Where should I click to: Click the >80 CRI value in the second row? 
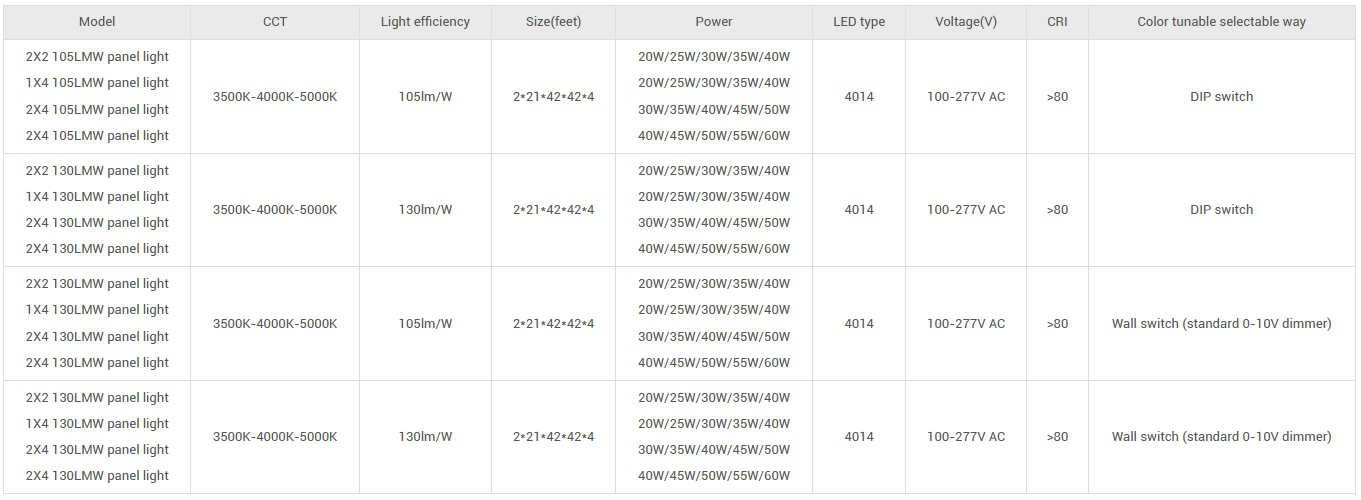pos(1057,210)
